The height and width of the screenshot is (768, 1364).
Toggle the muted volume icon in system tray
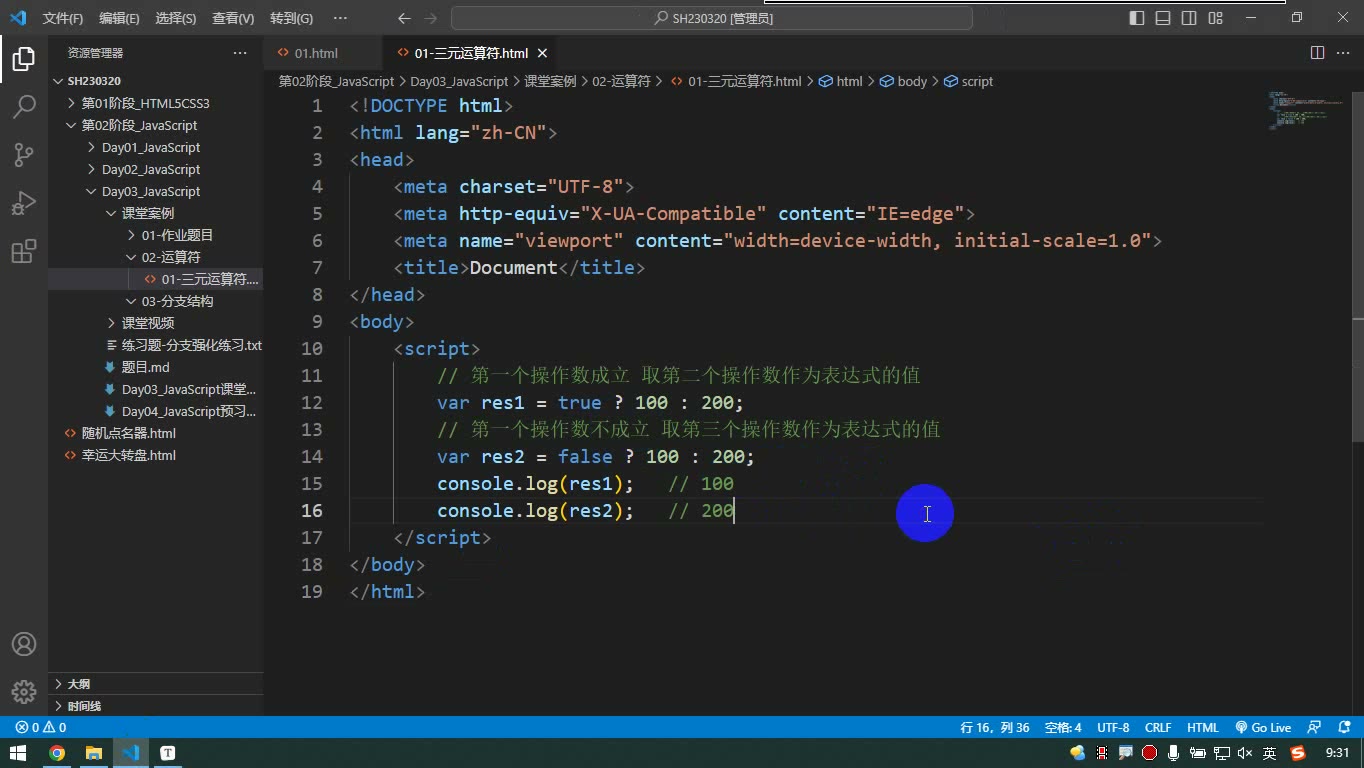coord(1245,753)
